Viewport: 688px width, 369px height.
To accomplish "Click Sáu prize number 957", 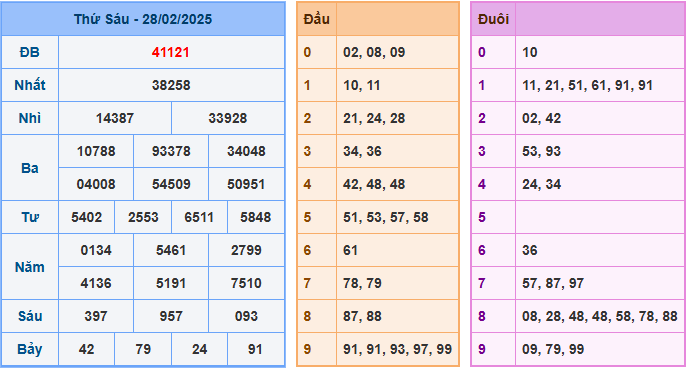I will pos(171,316).
